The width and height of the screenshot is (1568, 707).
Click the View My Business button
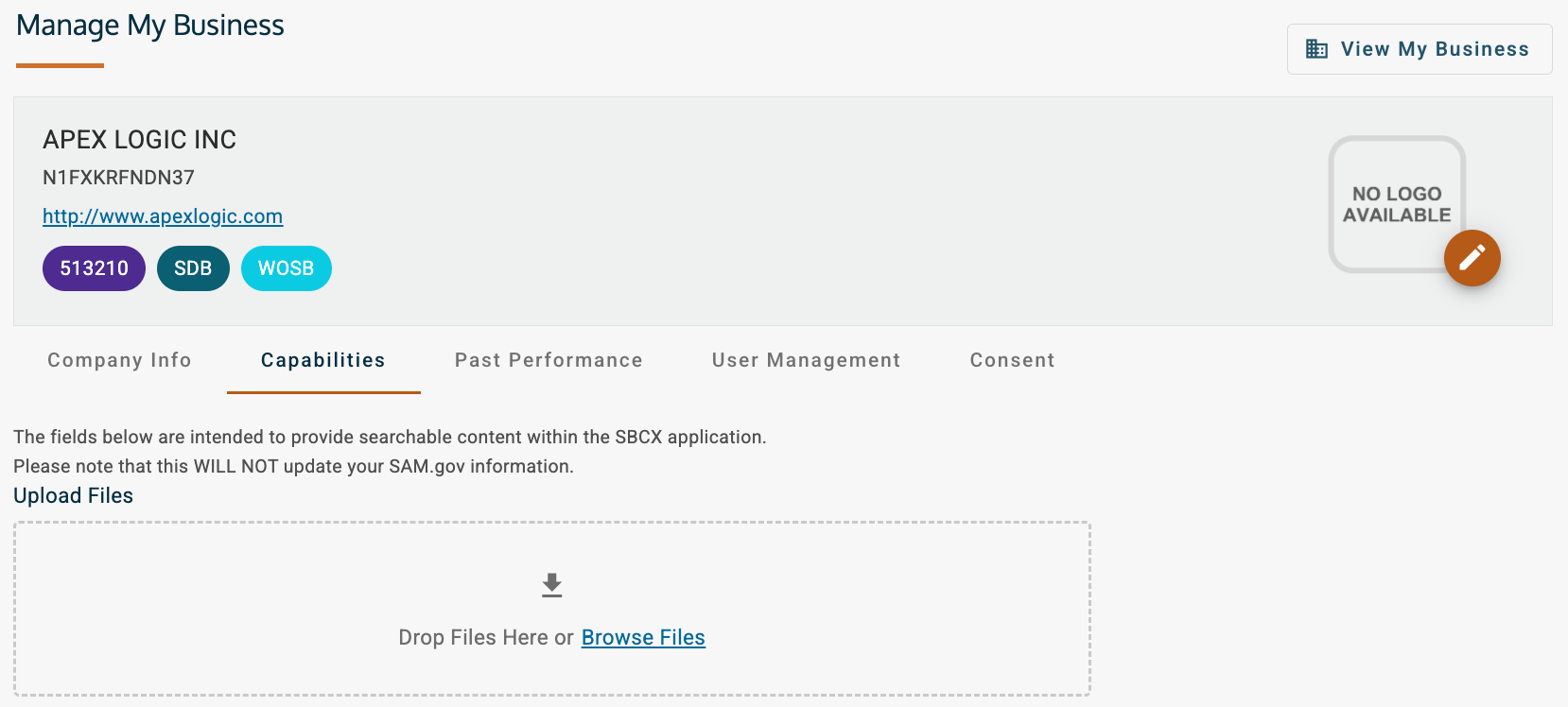1419,48
